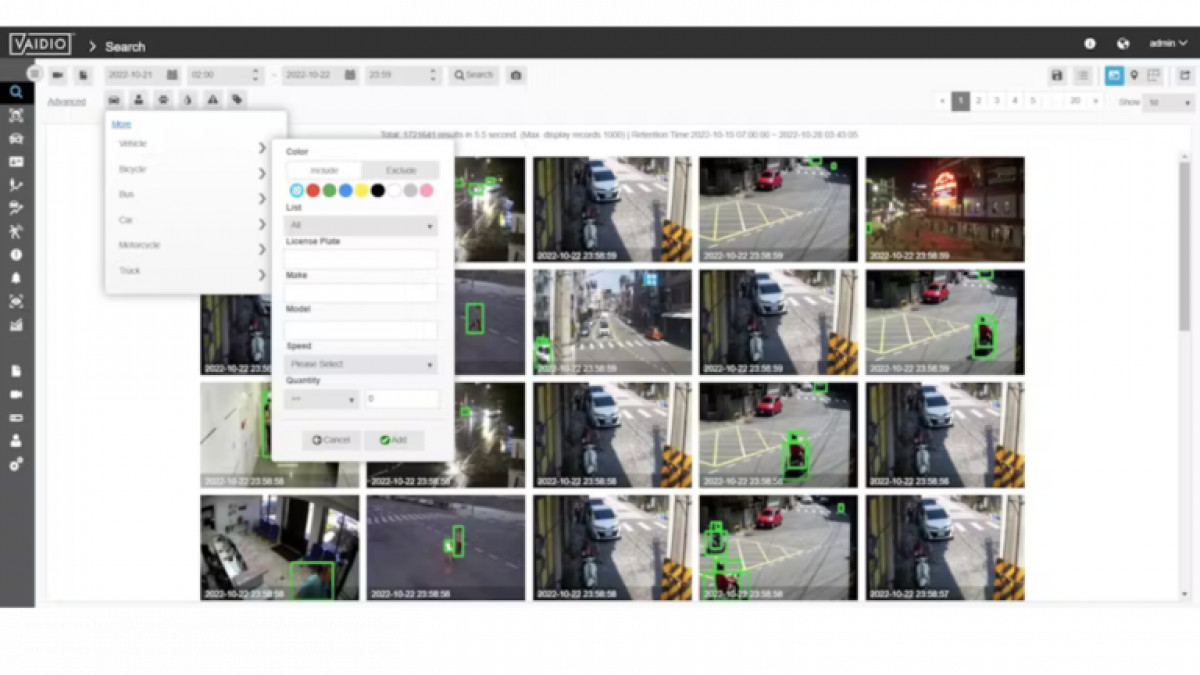
Task: Expand the Show results per page dropdown
Action: [x=1168, y=102]
